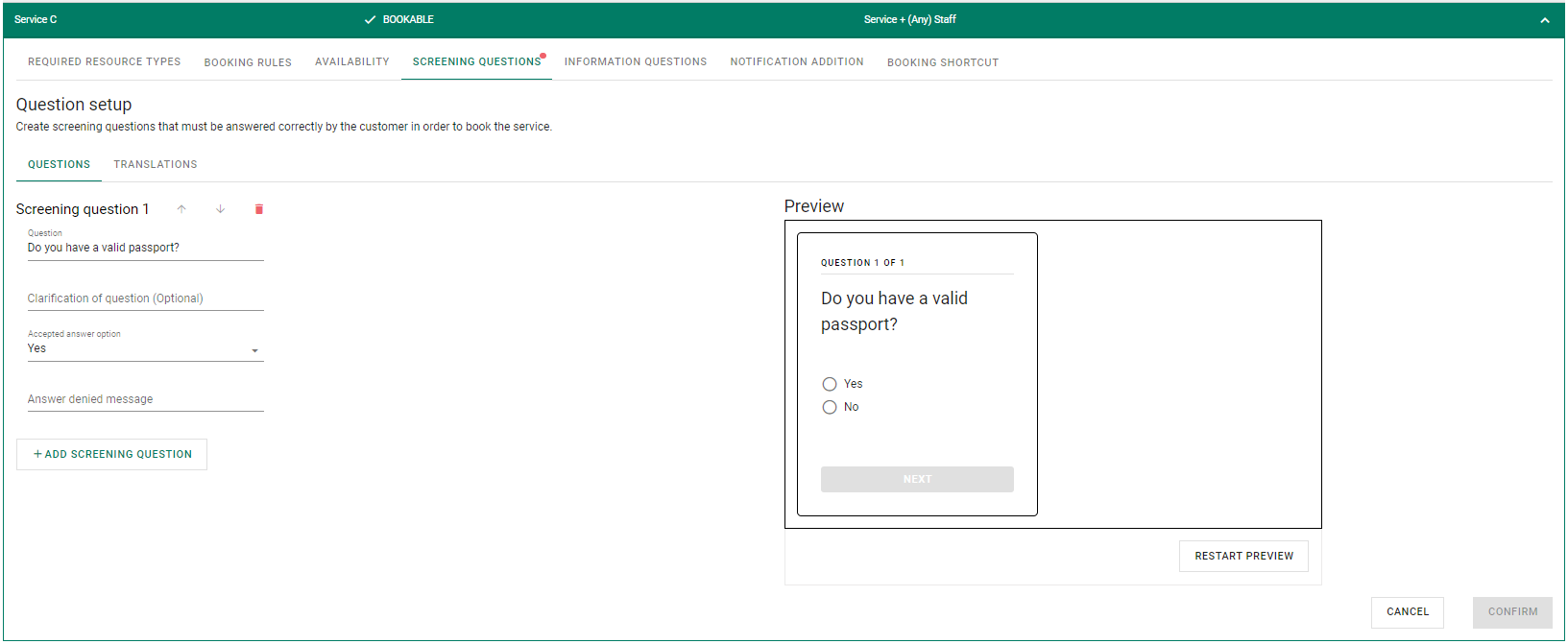Image resolution: width=1568 pixels, height=644 pixels.
Task: Move screening question 1 up
Action: click(x=181, y=209)
